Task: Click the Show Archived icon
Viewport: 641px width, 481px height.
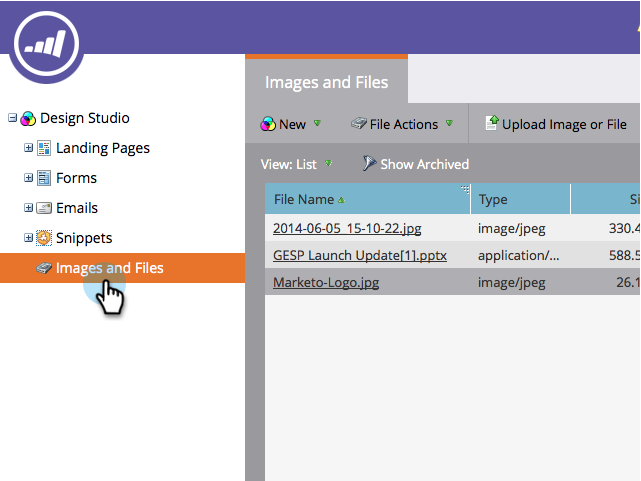Action: pos(369,164)
